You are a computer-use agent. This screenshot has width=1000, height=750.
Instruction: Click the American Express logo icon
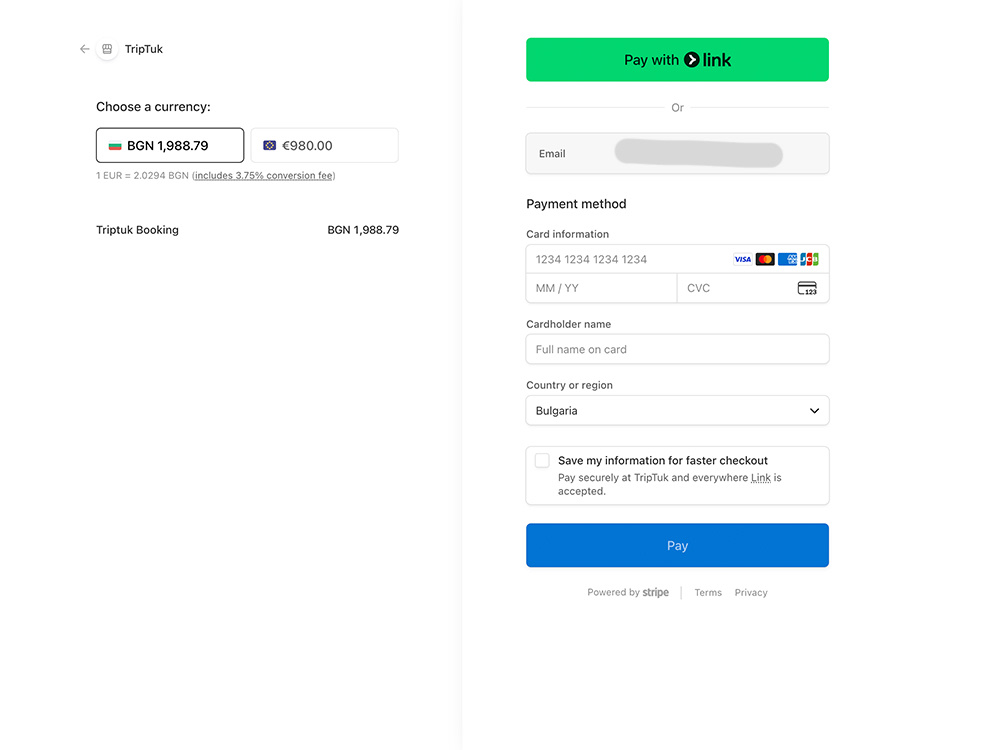[787, 259]
